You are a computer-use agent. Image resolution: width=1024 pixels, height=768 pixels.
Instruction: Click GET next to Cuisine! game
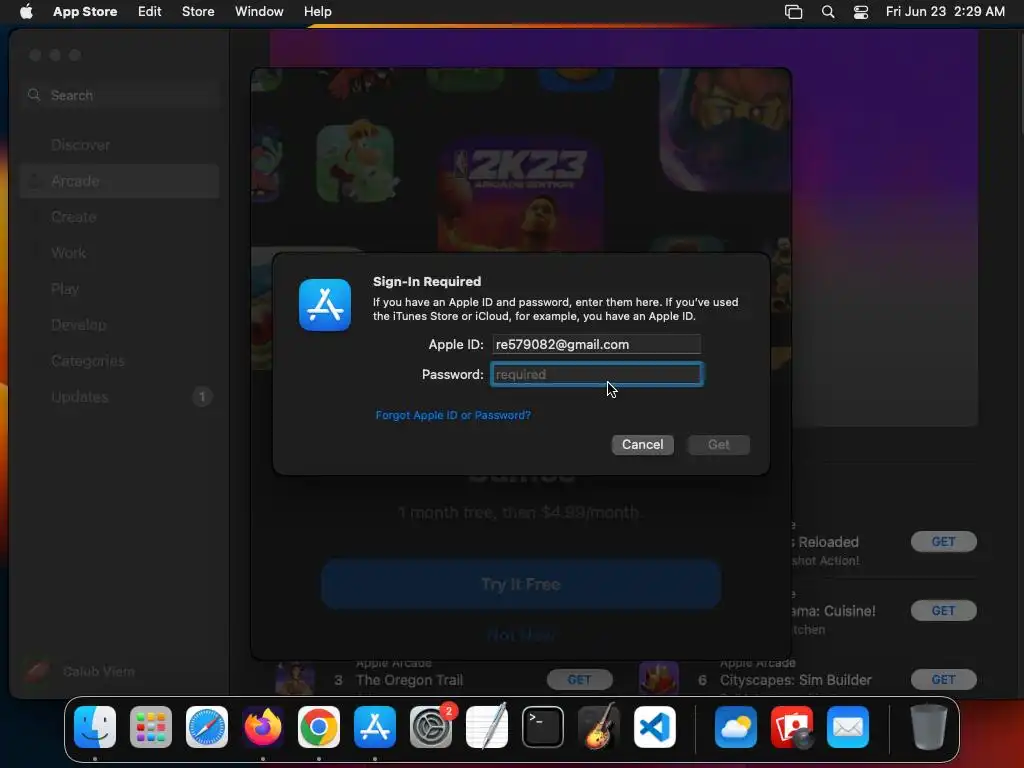pos(944,611)
